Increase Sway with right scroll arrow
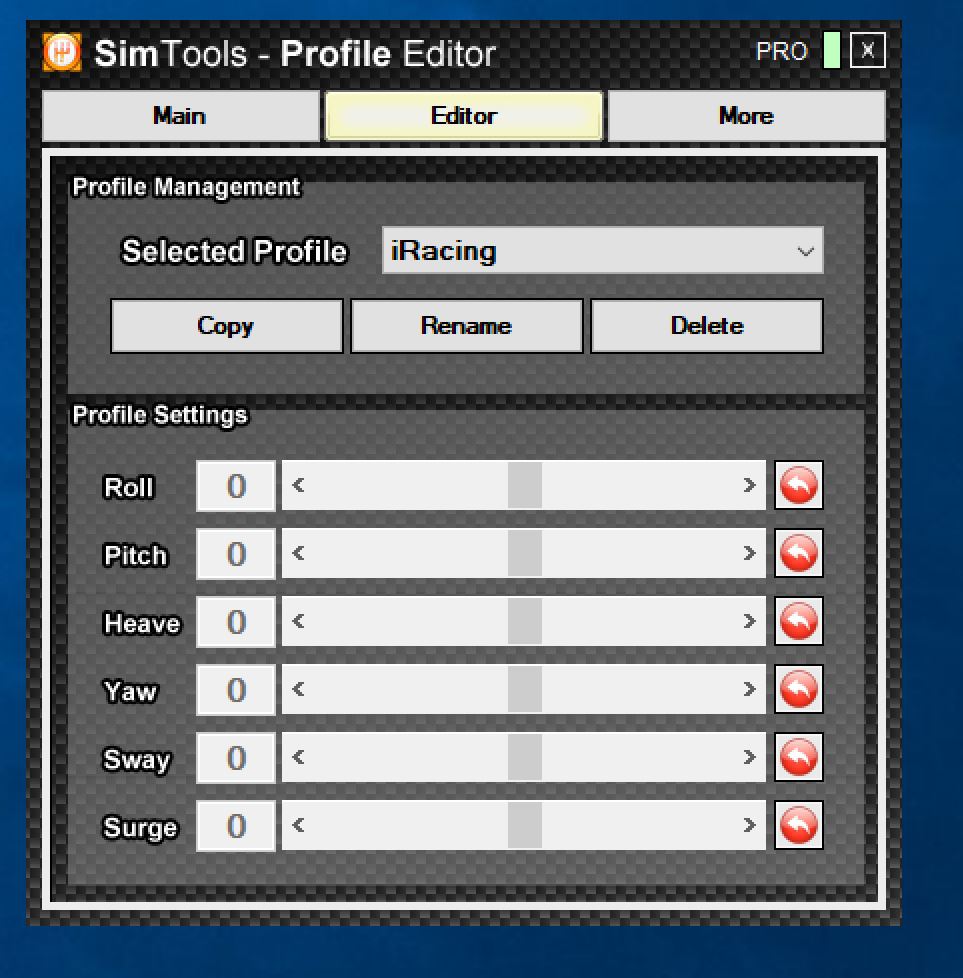The image size is (963, 978). coord(750,757)
